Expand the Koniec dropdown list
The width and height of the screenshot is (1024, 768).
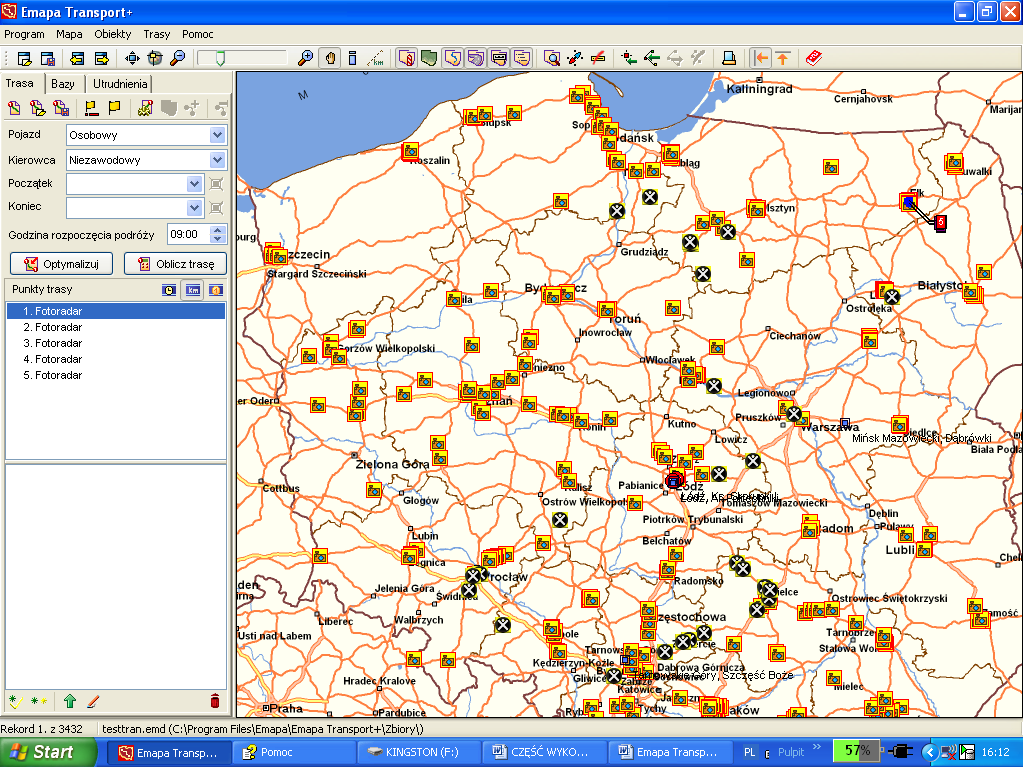(194, 208)
